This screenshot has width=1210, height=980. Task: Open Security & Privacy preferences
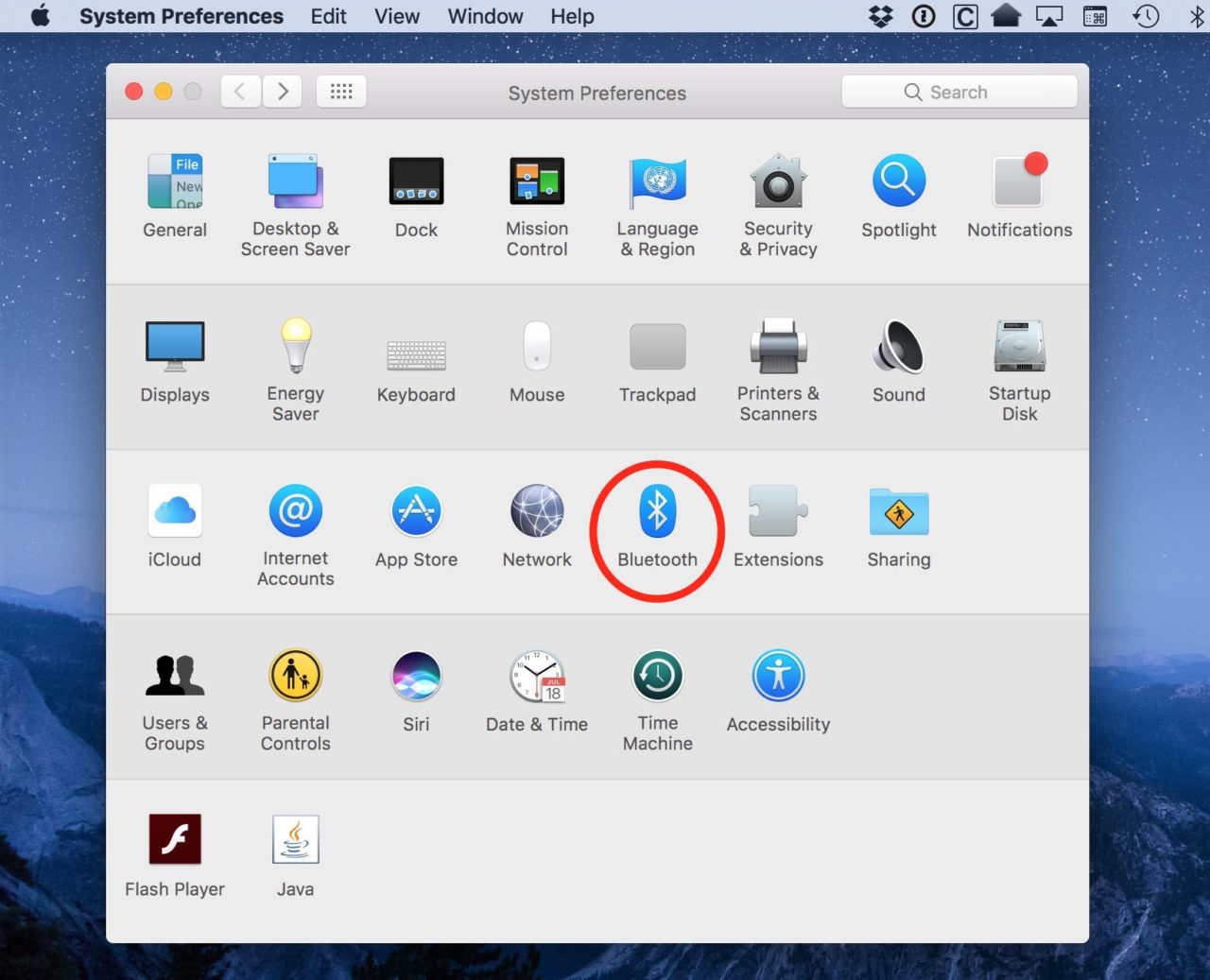coord(778,206)
